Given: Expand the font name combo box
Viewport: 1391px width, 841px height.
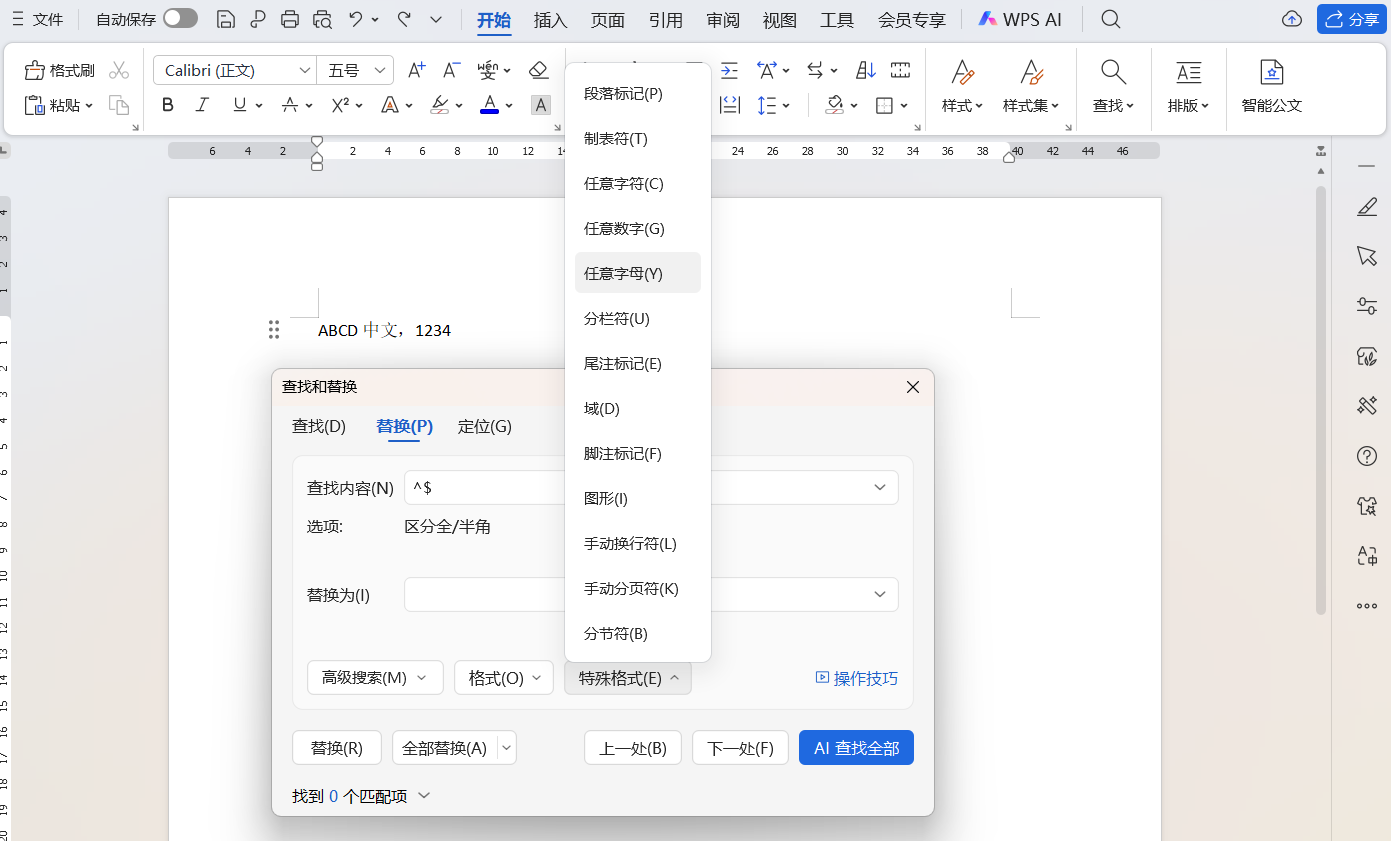Looking at the screenshot, I should 307,69.
